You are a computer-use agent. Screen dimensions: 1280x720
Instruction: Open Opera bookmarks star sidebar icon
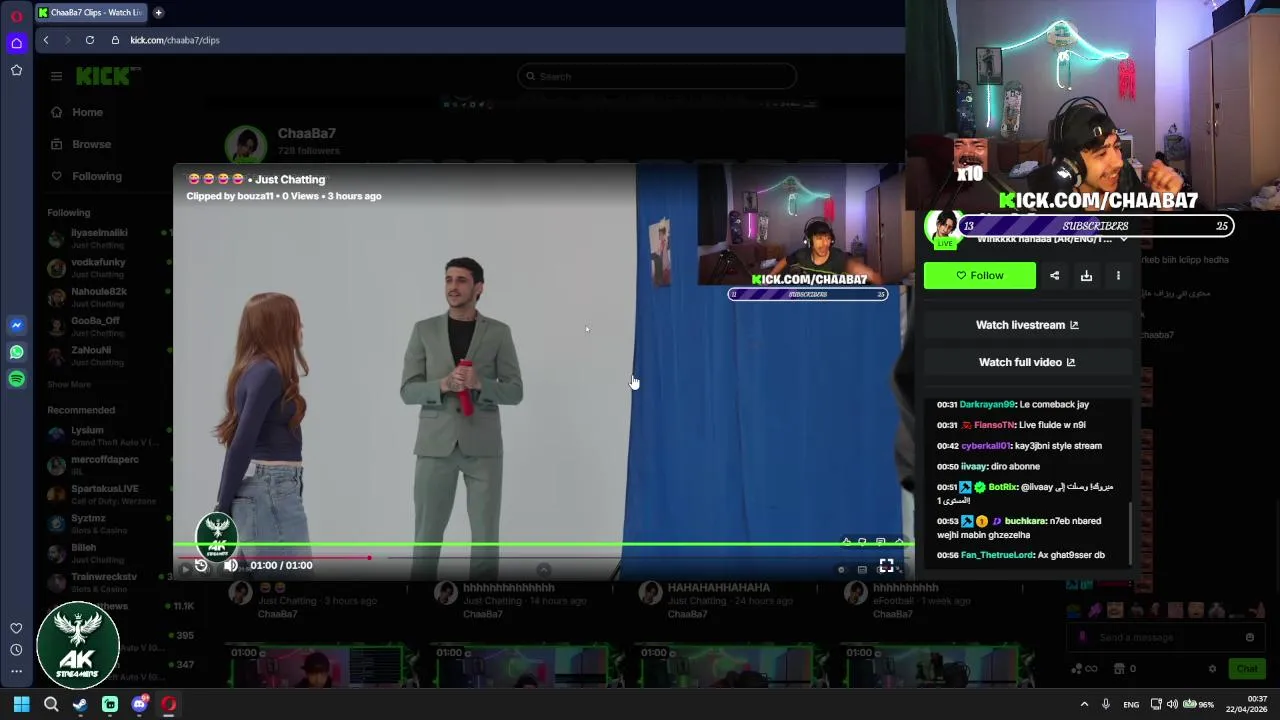(x=16, y=70)
